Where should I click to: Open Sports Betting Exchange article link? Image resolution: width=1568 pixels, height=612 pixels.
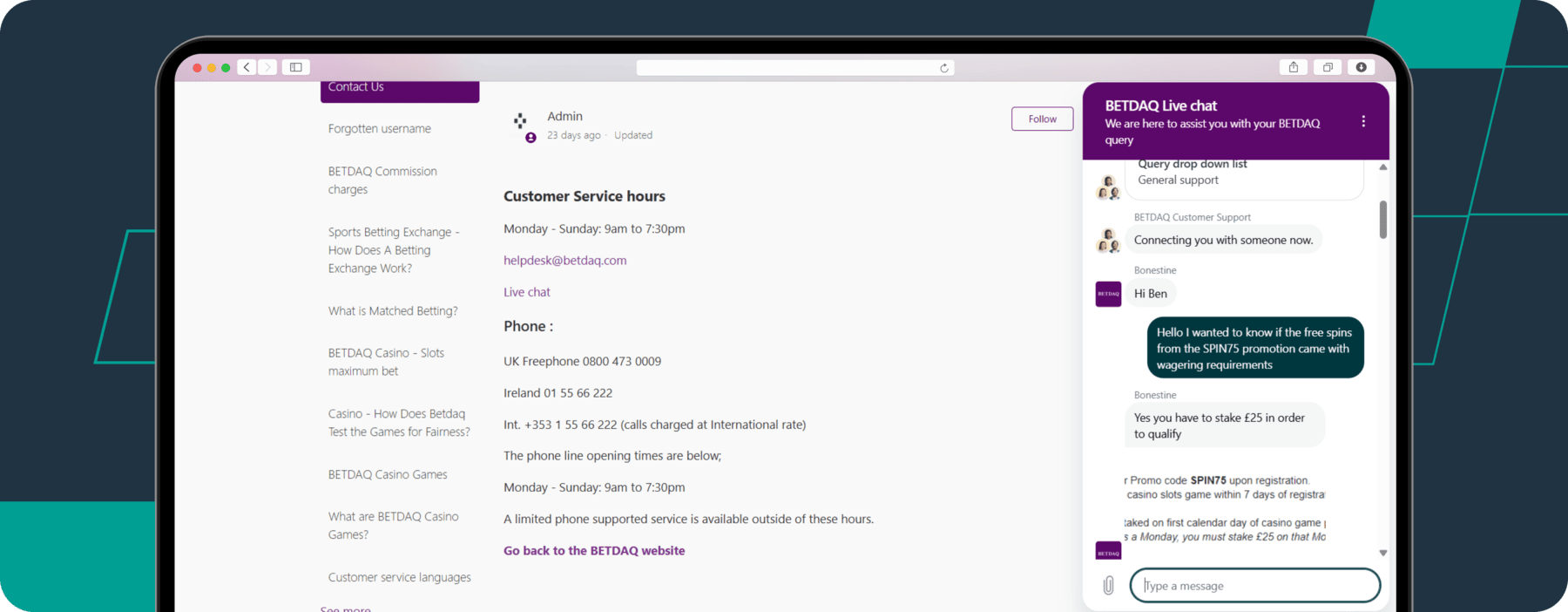pyautogui.click(x=394, y=250)
